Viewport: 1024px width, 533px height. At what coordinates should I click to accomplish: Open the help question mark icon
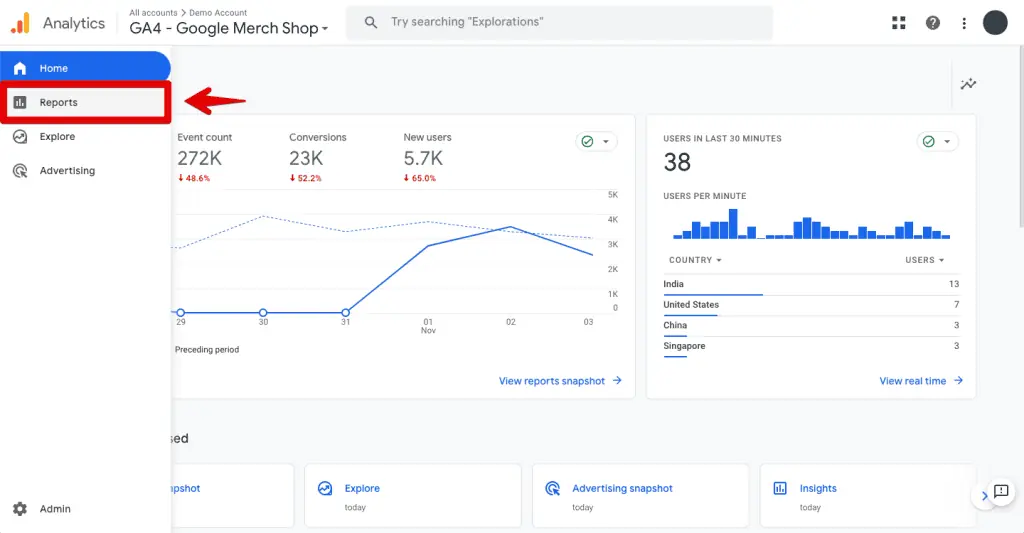(x=932, y=23)
